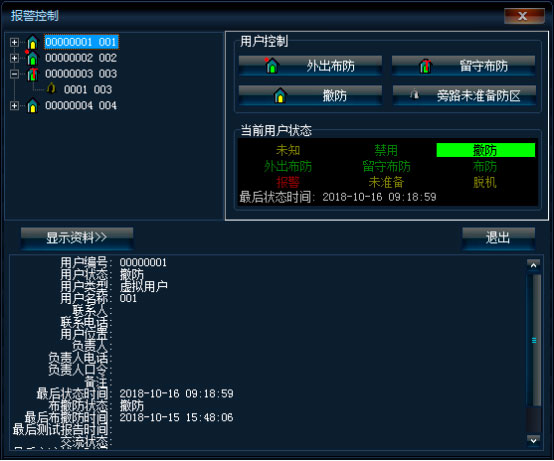Click the house icon in 留守布防 button
This screenshot has width=554, height=461.
[x=425, y=66]
